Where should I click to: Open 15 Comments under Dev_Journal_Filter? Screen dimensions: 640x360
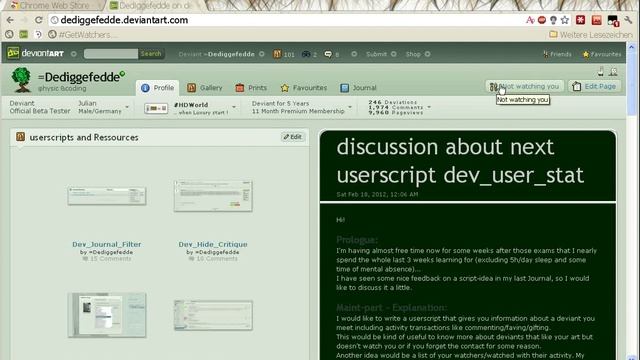(107, 259)
